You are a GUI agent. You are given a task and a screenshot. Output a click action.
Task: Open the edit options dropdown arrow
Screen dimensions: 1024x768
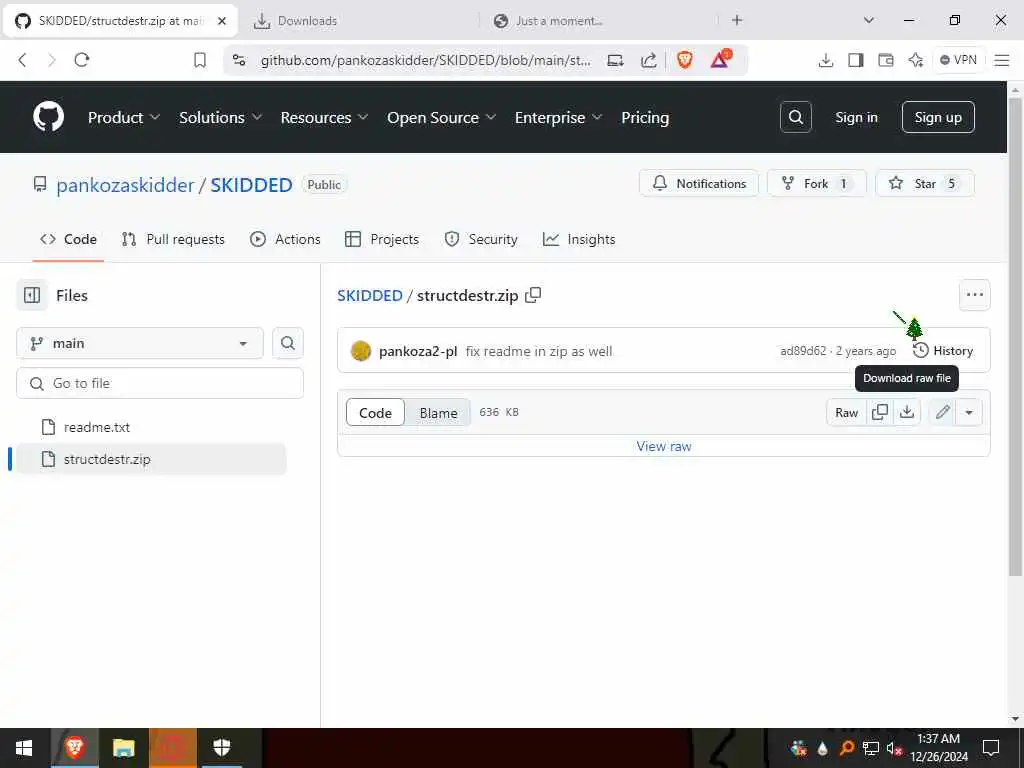[968, 412]
